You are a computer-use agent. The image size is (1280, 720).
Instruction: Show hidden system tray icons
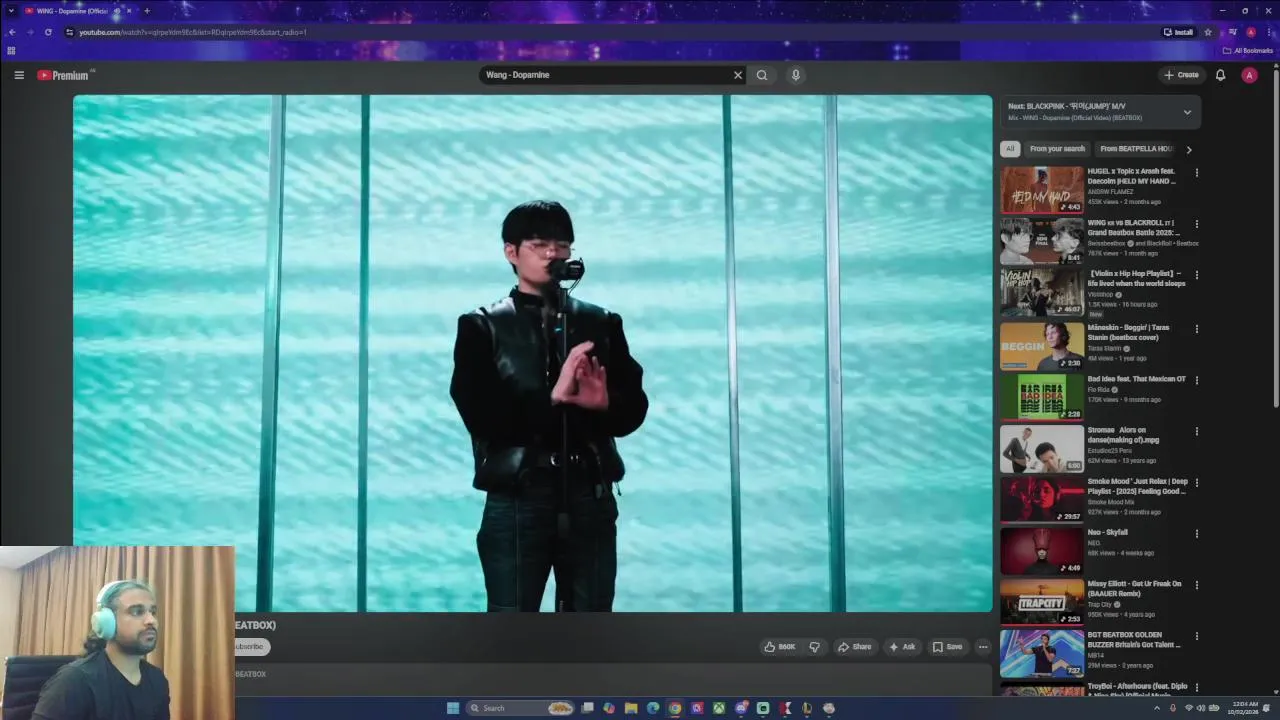pos(1158,708)
